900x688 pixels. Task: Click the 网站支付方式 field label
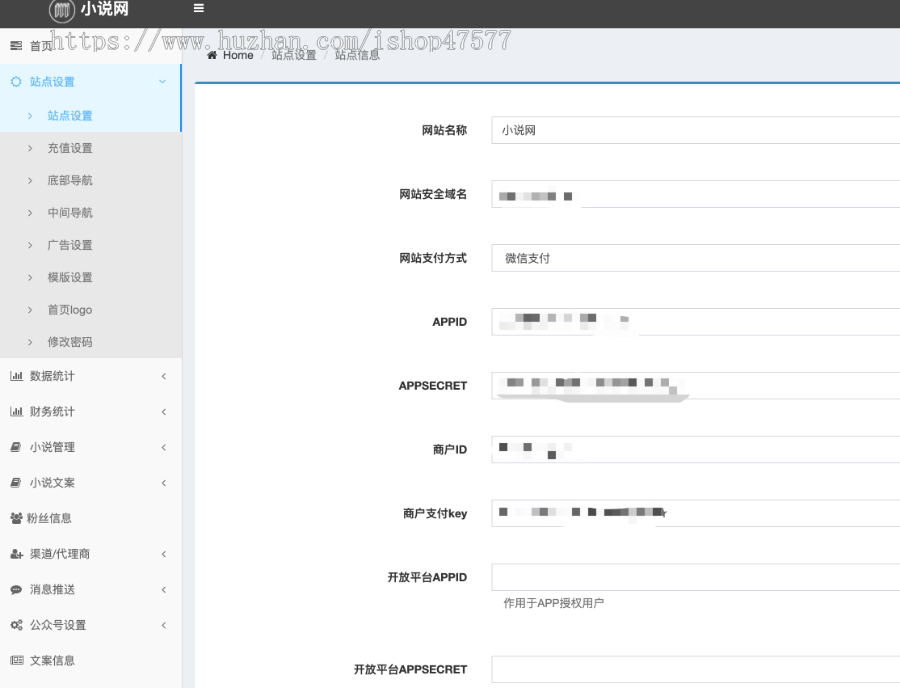click(x=433, y=258)
